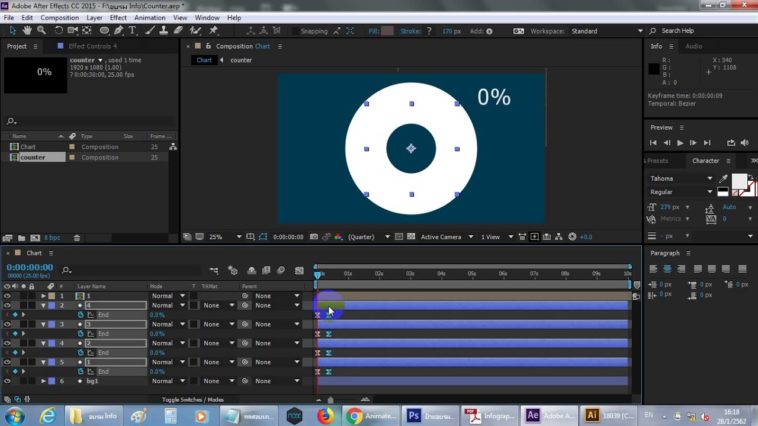The image size is (758, 426).
Task: Click the white fill color swatch
Action: click(x=739, y=180)
